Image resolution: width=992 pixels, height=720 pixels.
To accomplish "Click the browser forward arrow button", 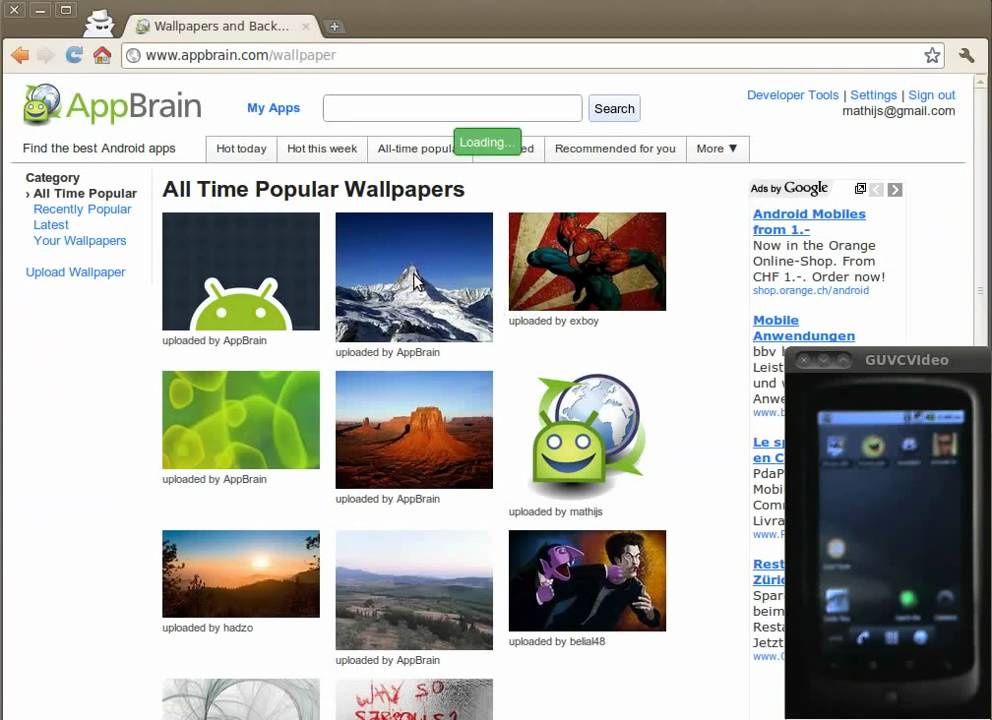I will (x=46, y=55).
